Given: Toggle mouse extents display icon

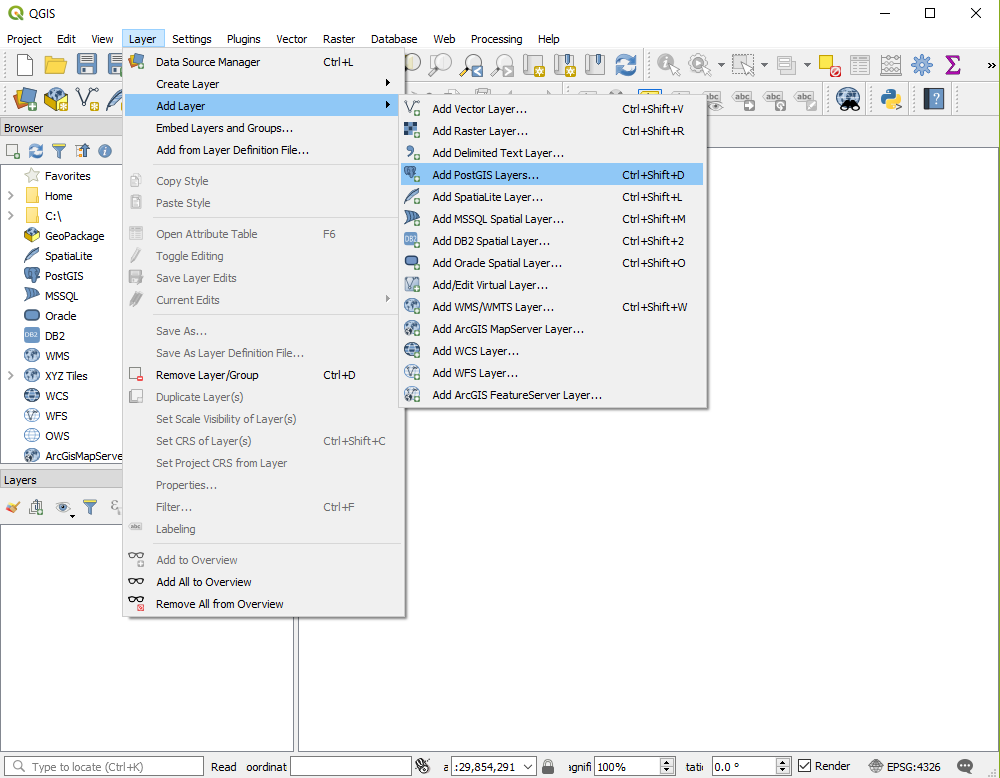Looking at the screenshot, I should [x=422, y=766].
